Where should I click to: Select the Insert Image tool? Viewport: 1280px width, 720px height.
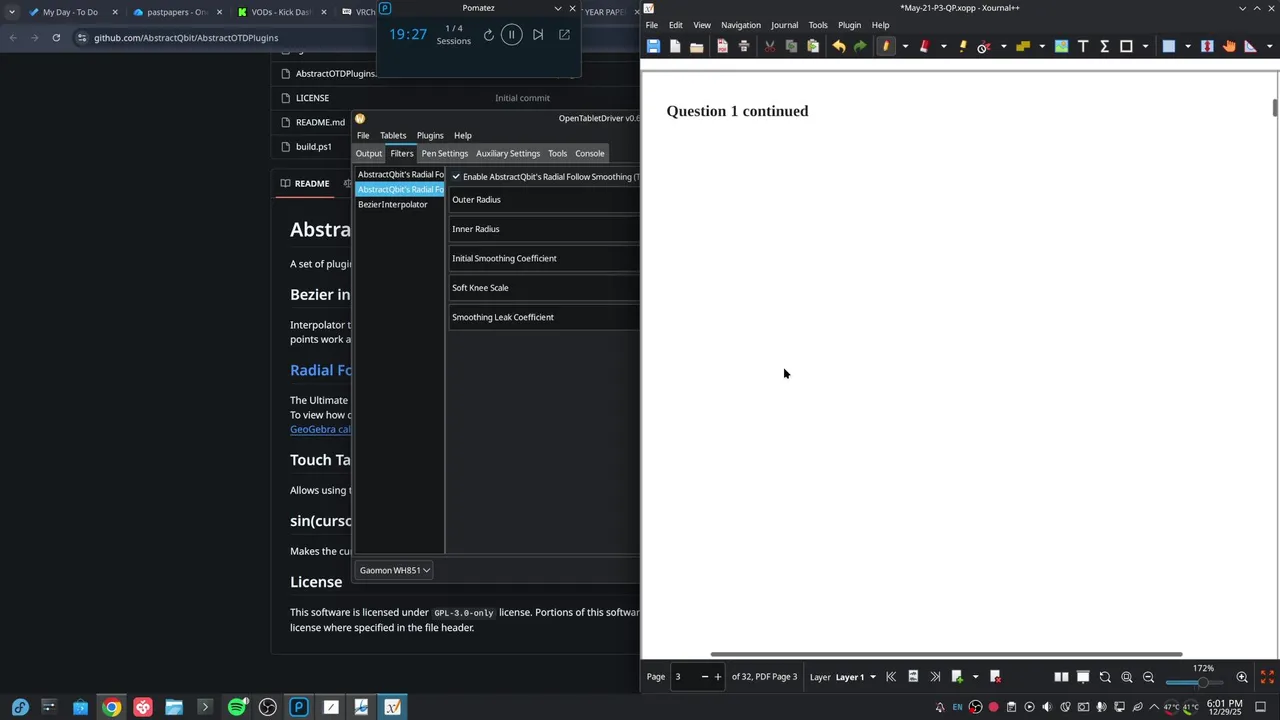click(x=1061, y=46)
